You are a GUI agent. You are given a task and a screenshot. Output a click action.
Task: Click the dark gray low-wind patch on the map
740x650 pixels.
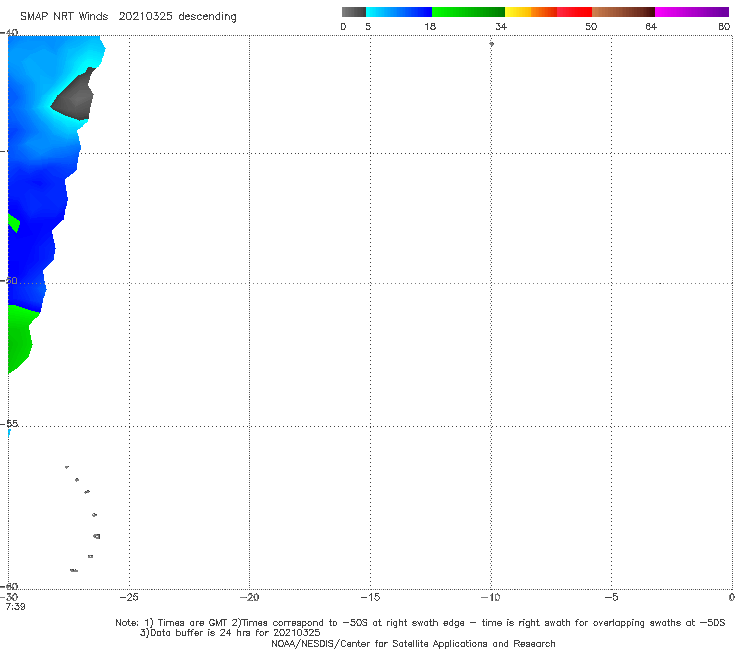click(74, 96)
